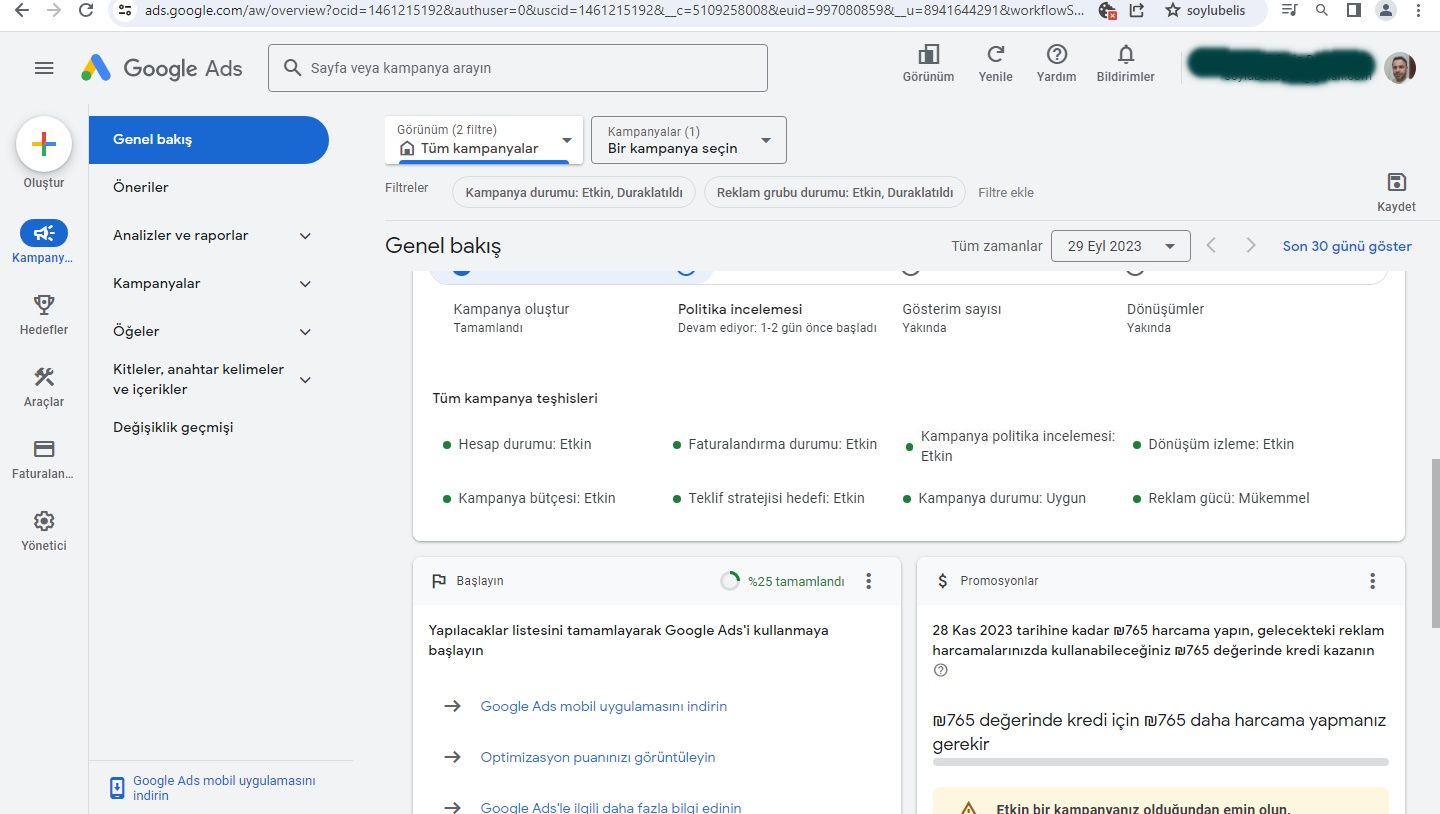Screen dimensions: 1440x814
Task: Click browser back arrow
Action: (x=22, y=10)
